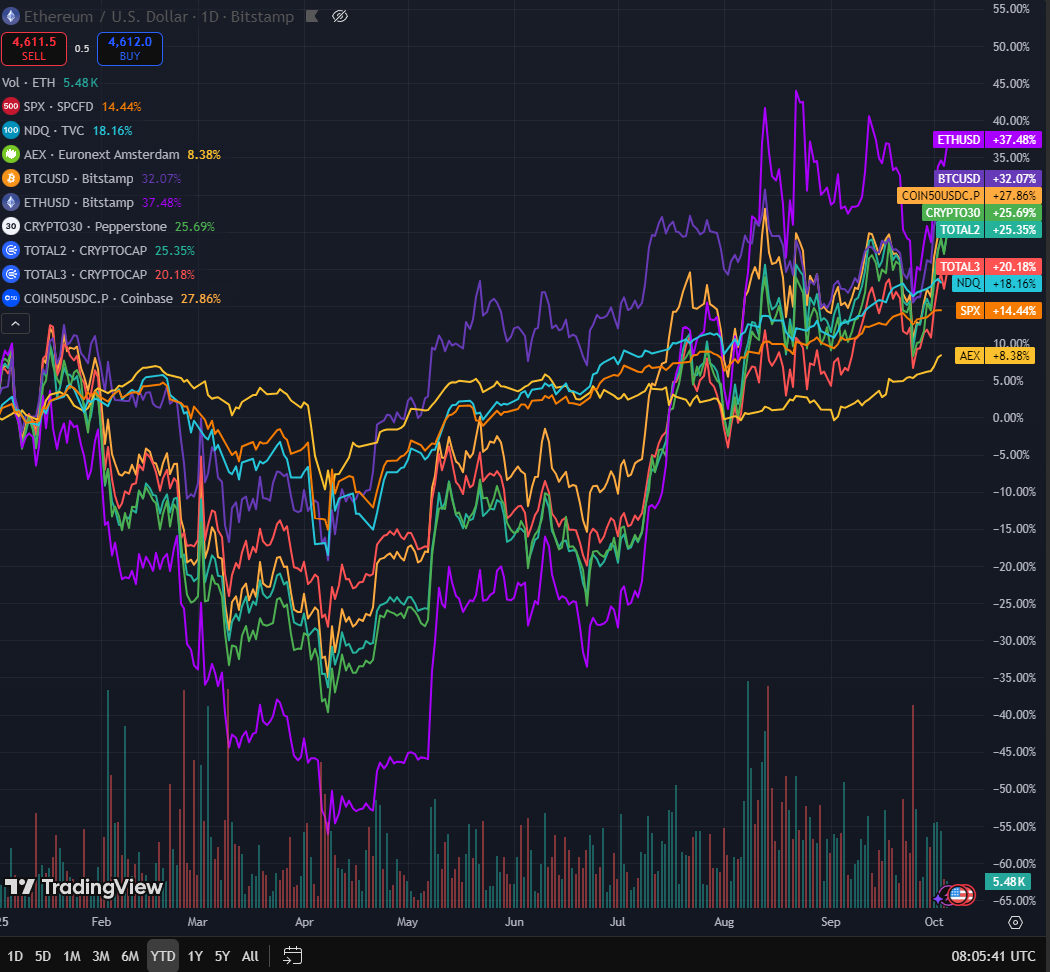Select the 5Y time range
1050x972 pixels.
(222, 956)
